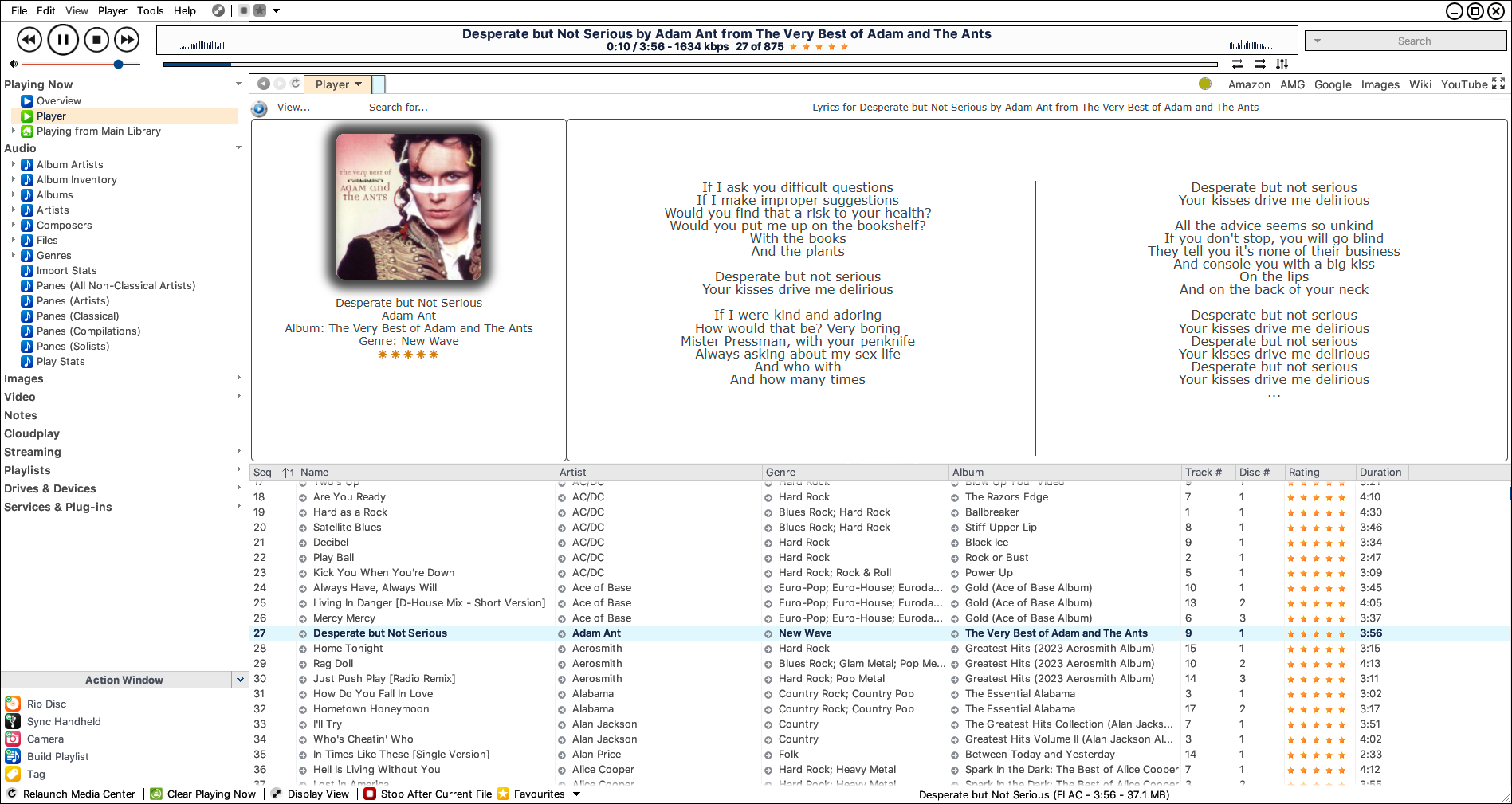Open the status bar overflow dropdown arrow
Viewport: 1512px width, 804px height.
click(x=576, y=794)
